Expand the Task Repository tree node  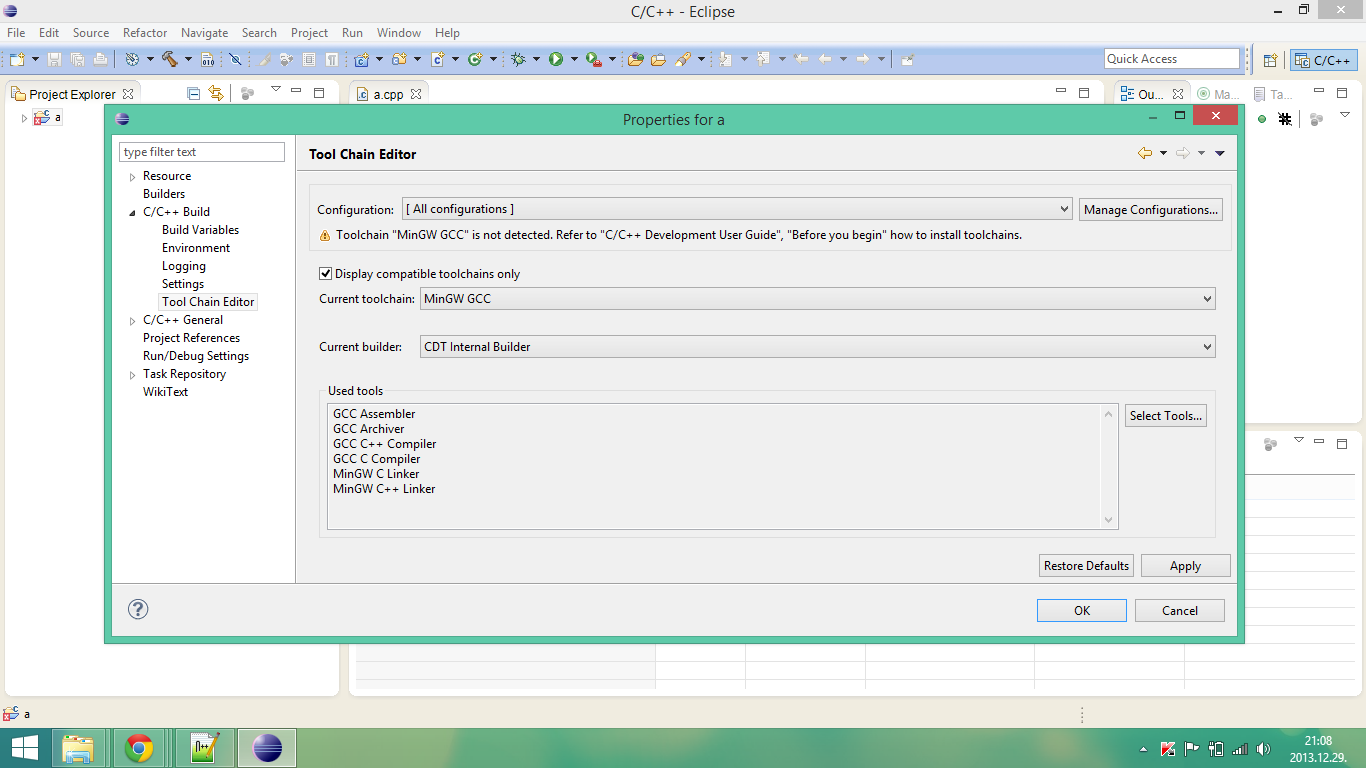[x=132, y=375]
